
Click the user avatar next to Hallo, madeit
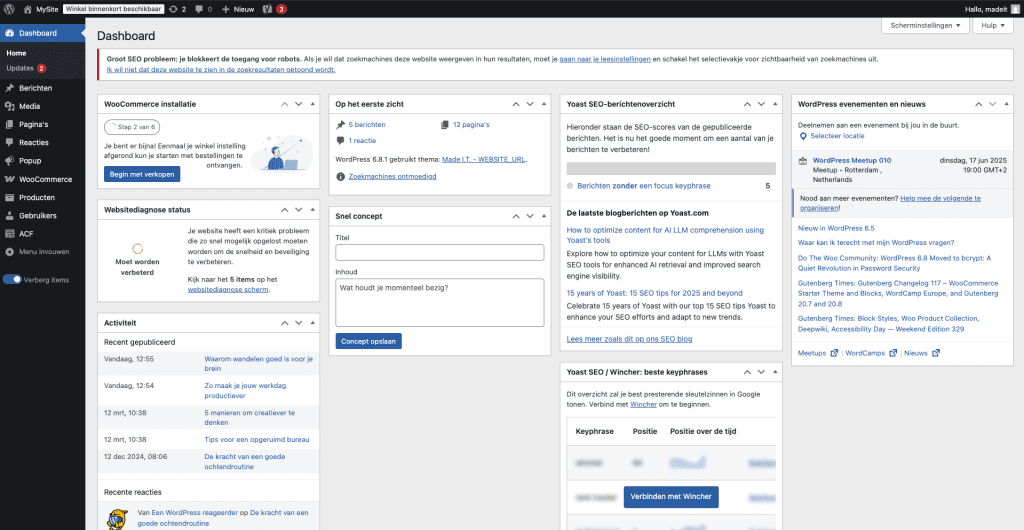(x=1014, y=9)
